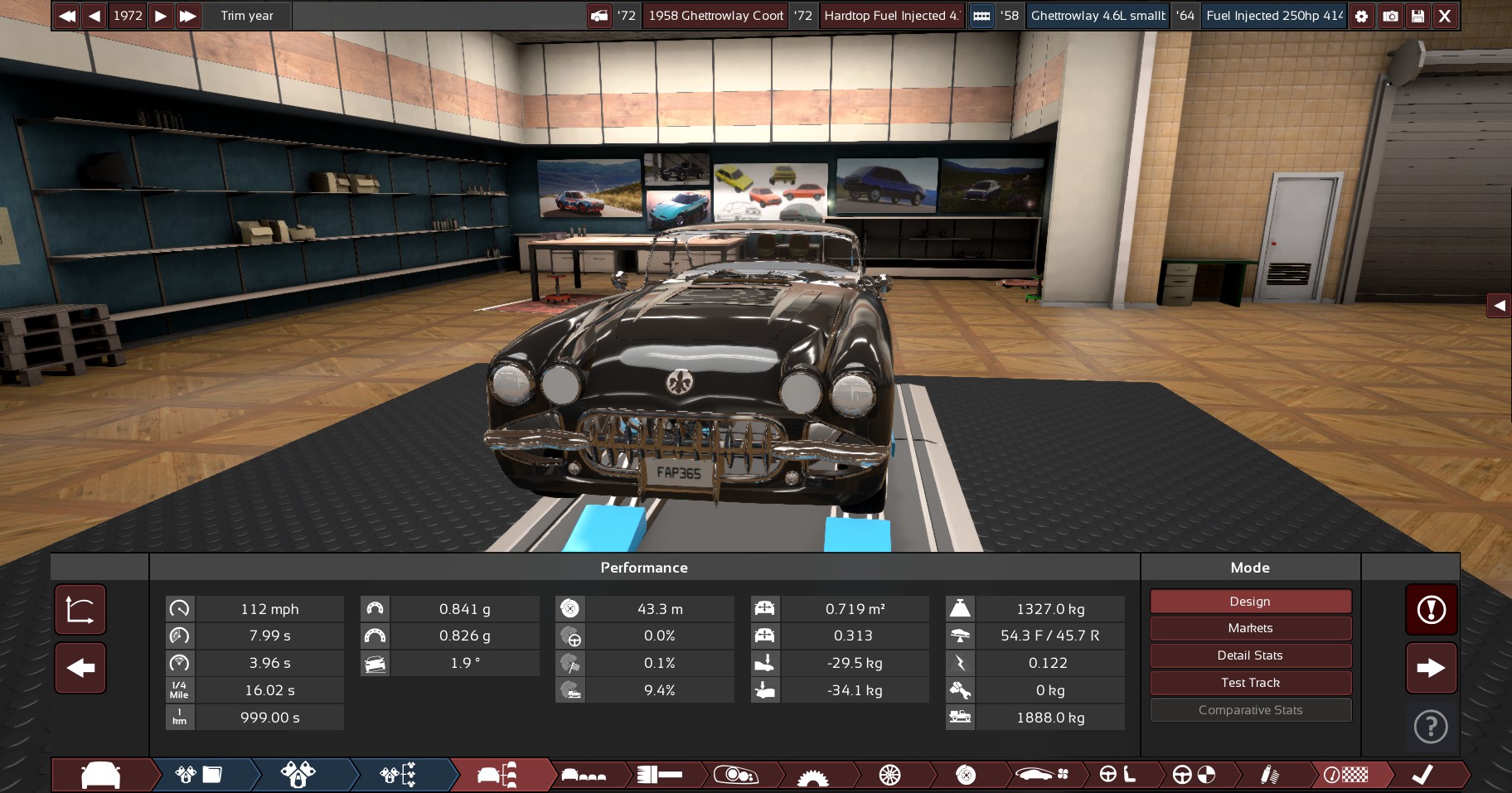The image size is (1512, 793).
Task: Open the Detail Stats mode
Action: coord(1250,655)
